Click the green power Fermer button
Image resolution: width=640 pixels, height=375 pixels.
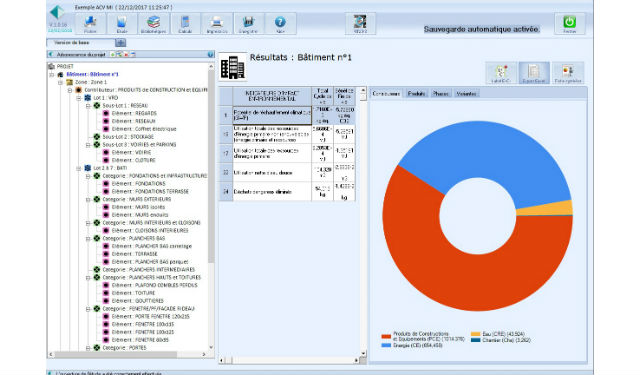(569, 24)
